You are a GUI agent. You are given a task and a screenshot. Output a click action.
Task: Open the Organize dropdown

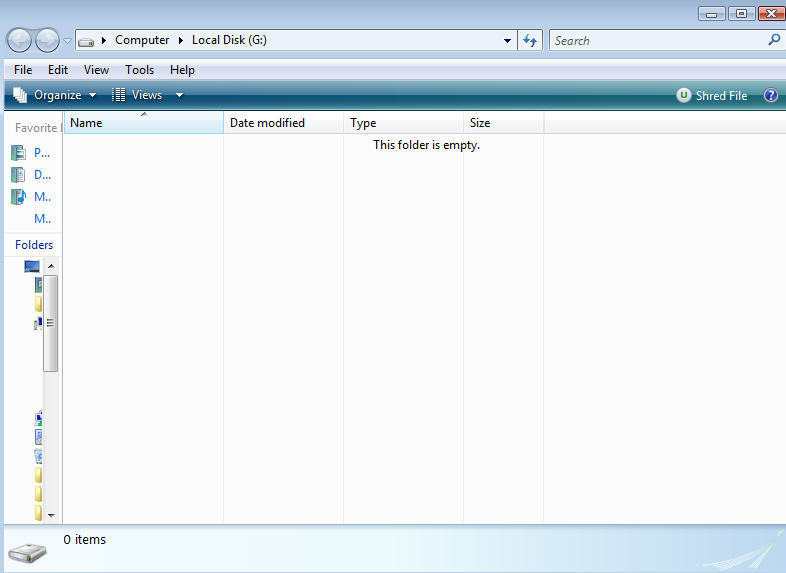click(x=55, y=95)
